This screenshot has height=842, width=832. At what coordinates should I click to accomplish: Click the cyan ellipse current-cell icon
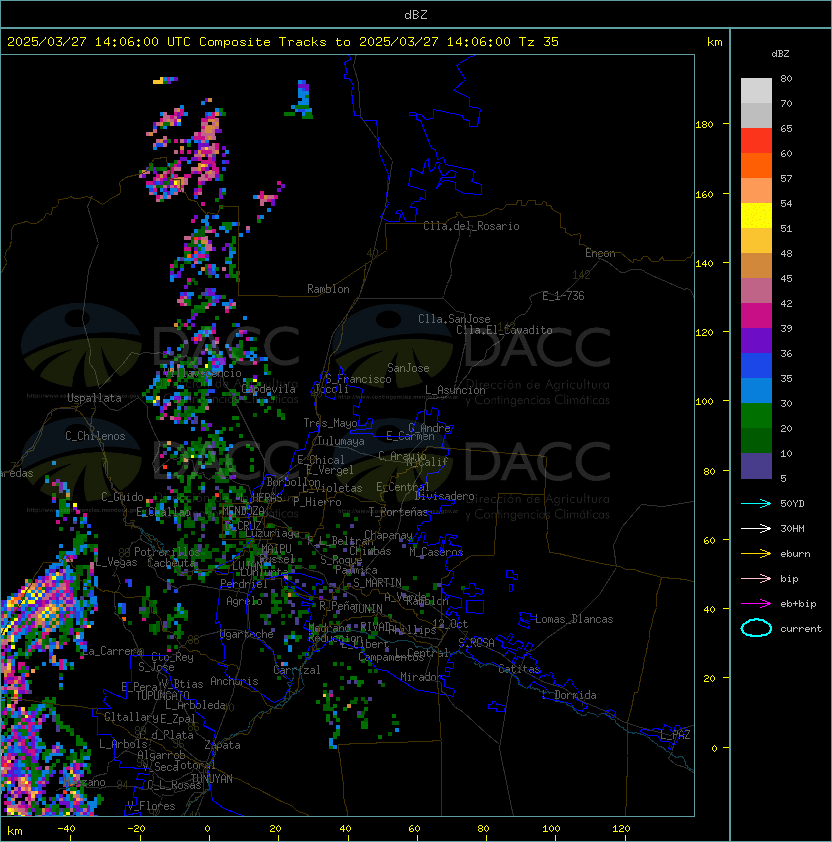pyautogui.click(x=756, y=628)
